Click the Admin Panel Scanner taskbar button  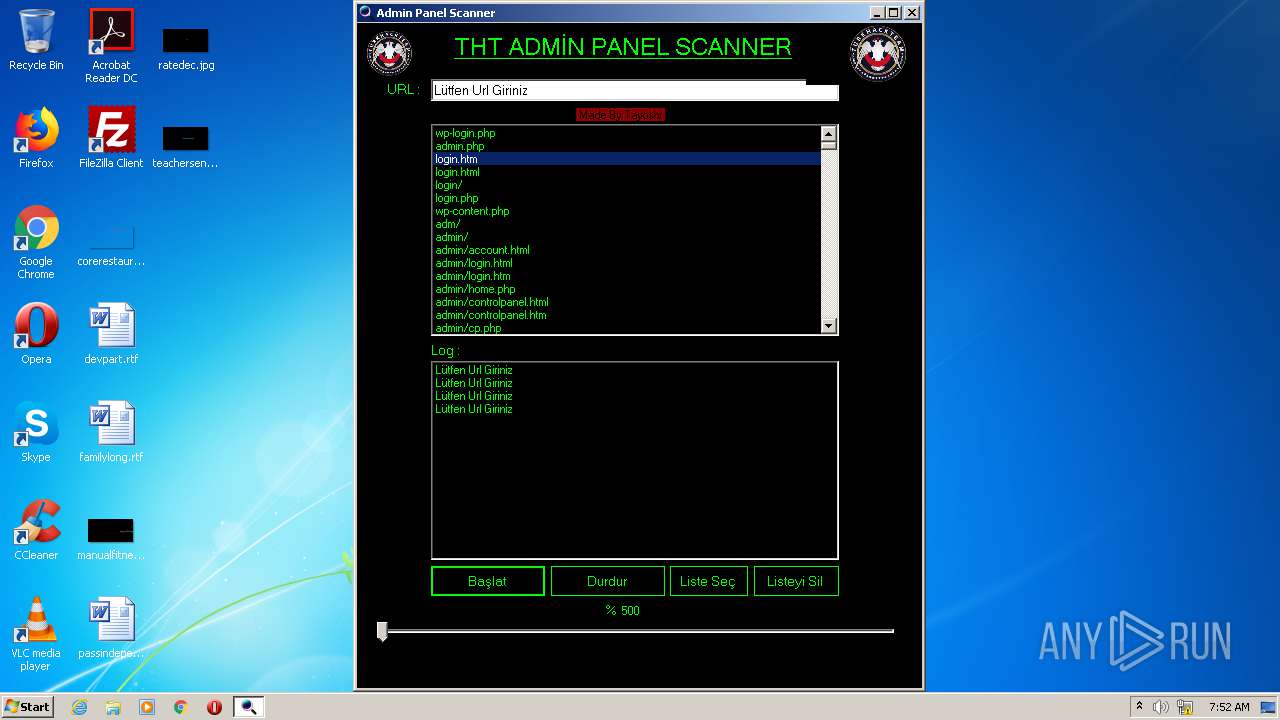[249, 707]
